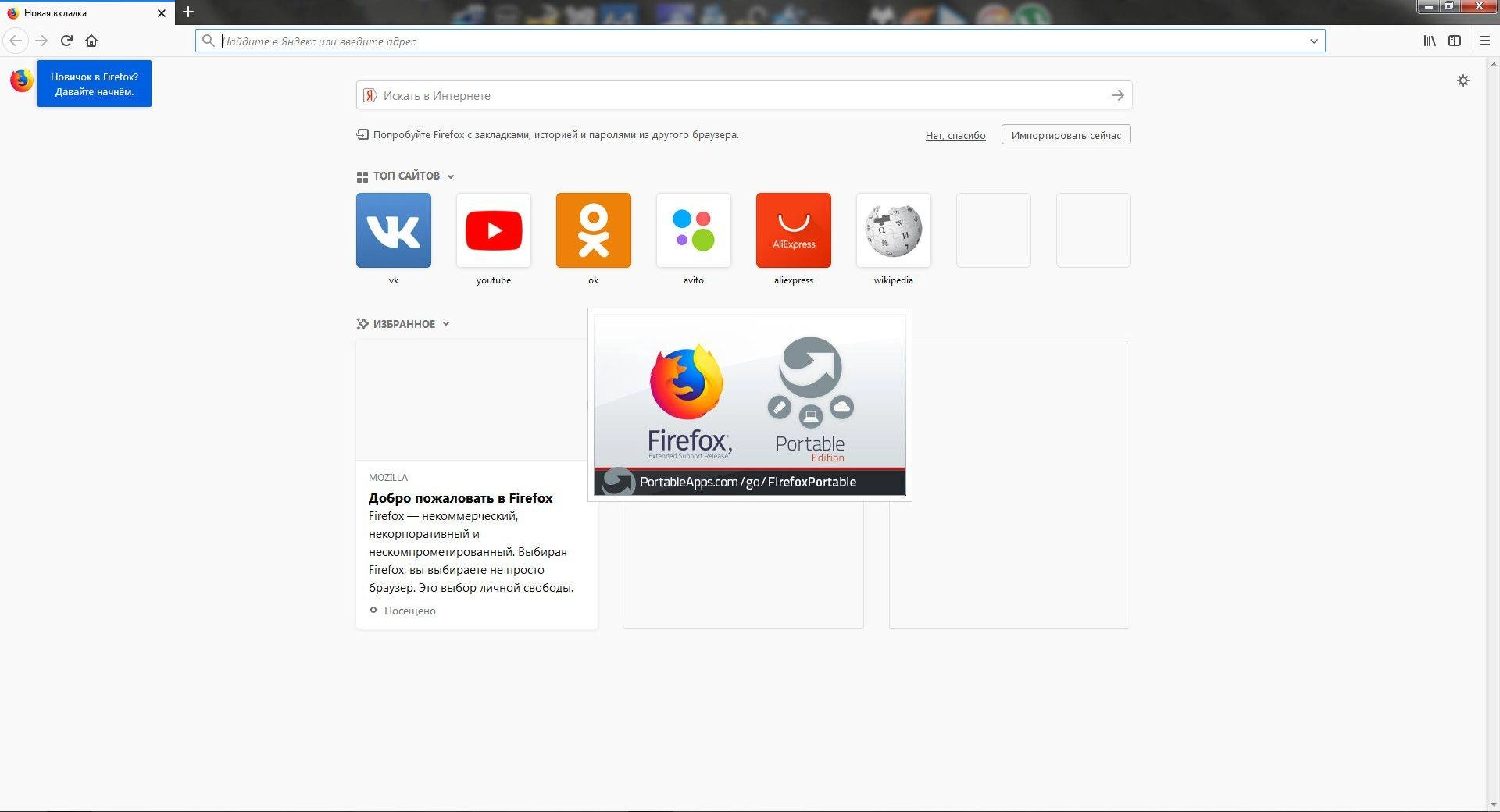1500x812 pixels.
Task: Click the ТОП САЙТОВ grid icon
Action: tap(362, 176)
